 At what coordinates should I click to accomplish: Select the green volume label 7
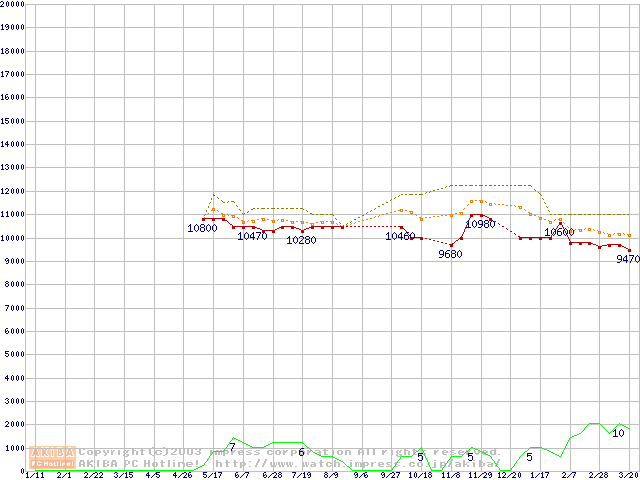232,447
